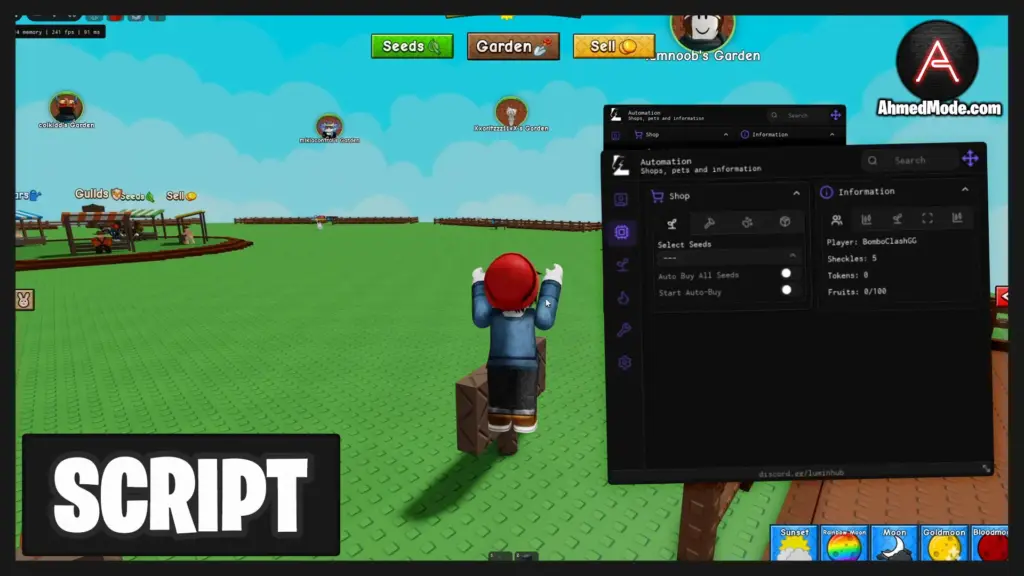Click the shopping cart icon beside Shop
Screen dimensions: 1024x576
point(657,197)
